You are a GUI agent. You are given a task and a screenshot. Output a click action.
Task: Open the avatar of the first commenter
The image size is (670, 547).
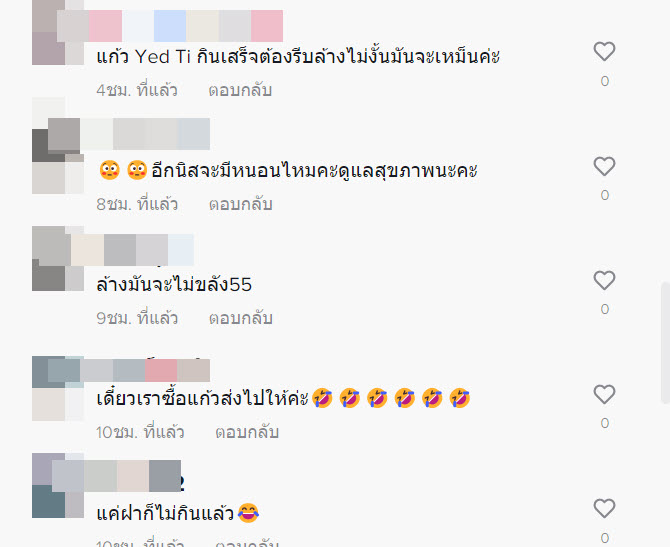[x=58, y=32]
